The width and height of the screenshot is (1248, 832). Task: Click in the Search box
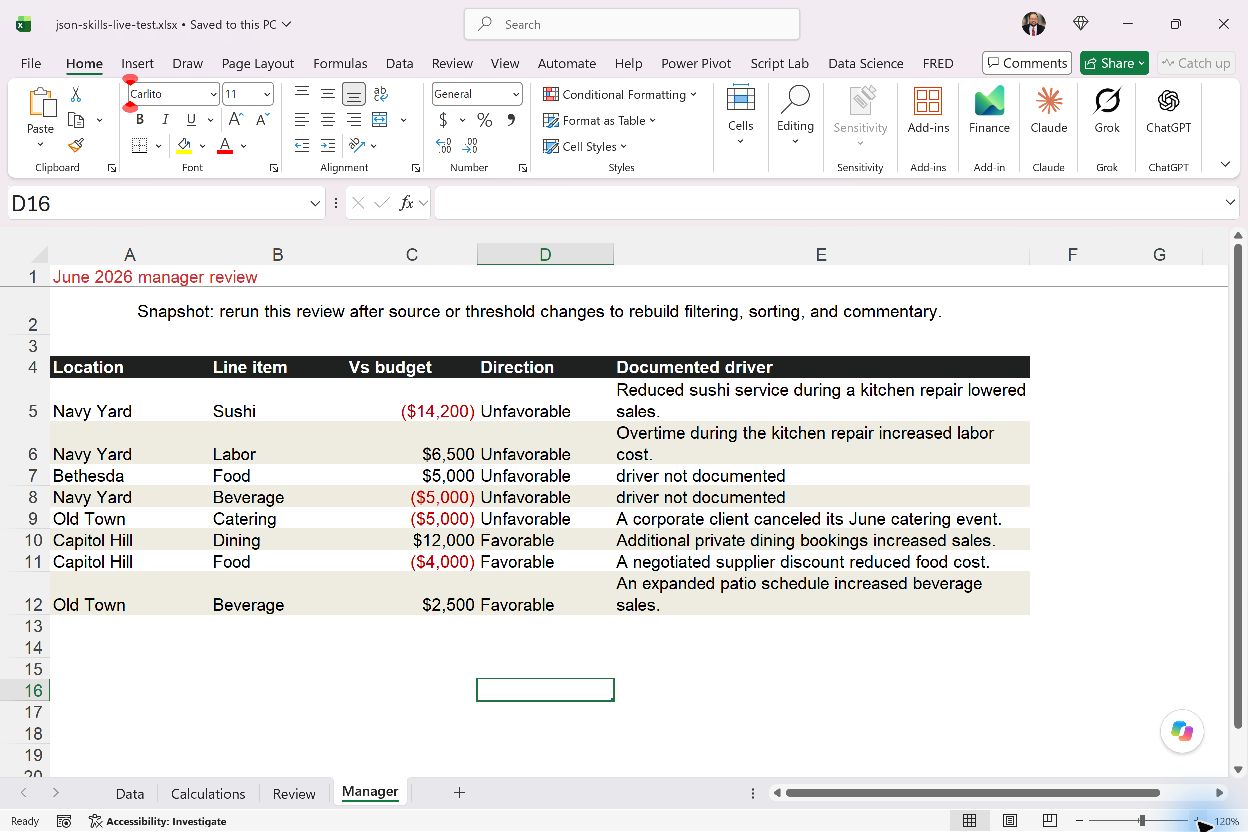coord(632,24)
